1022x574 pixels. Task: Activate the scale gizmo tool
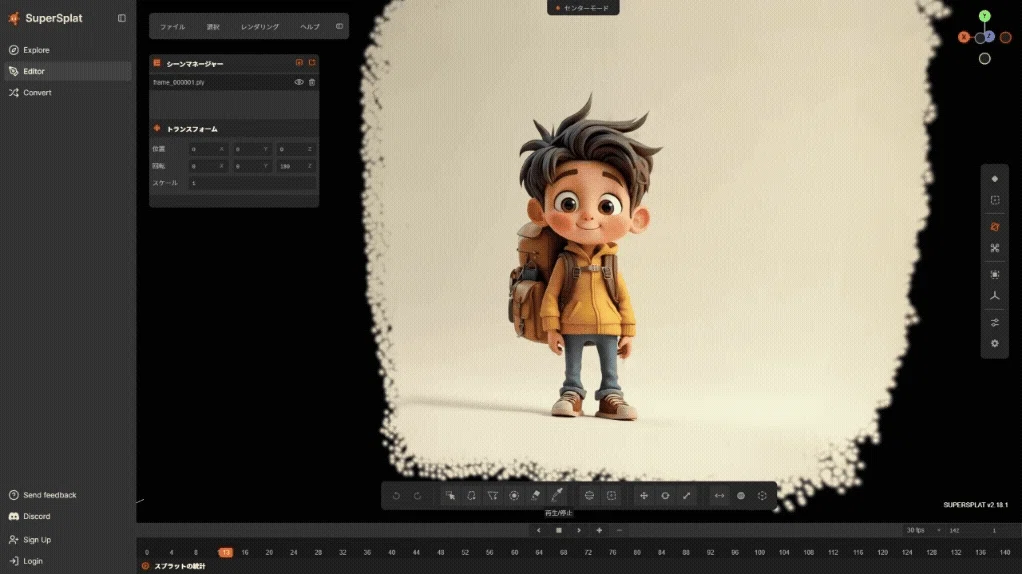click(x=686, y=496)
